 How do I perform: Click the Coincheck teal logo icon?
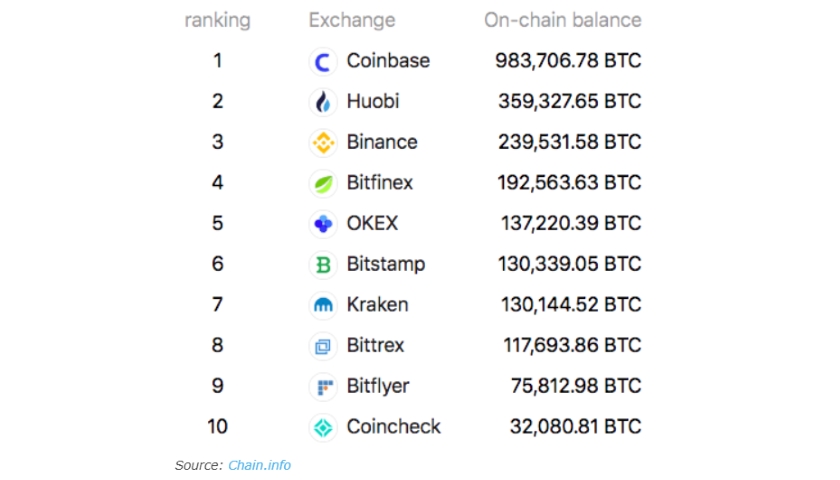(323, 427)
